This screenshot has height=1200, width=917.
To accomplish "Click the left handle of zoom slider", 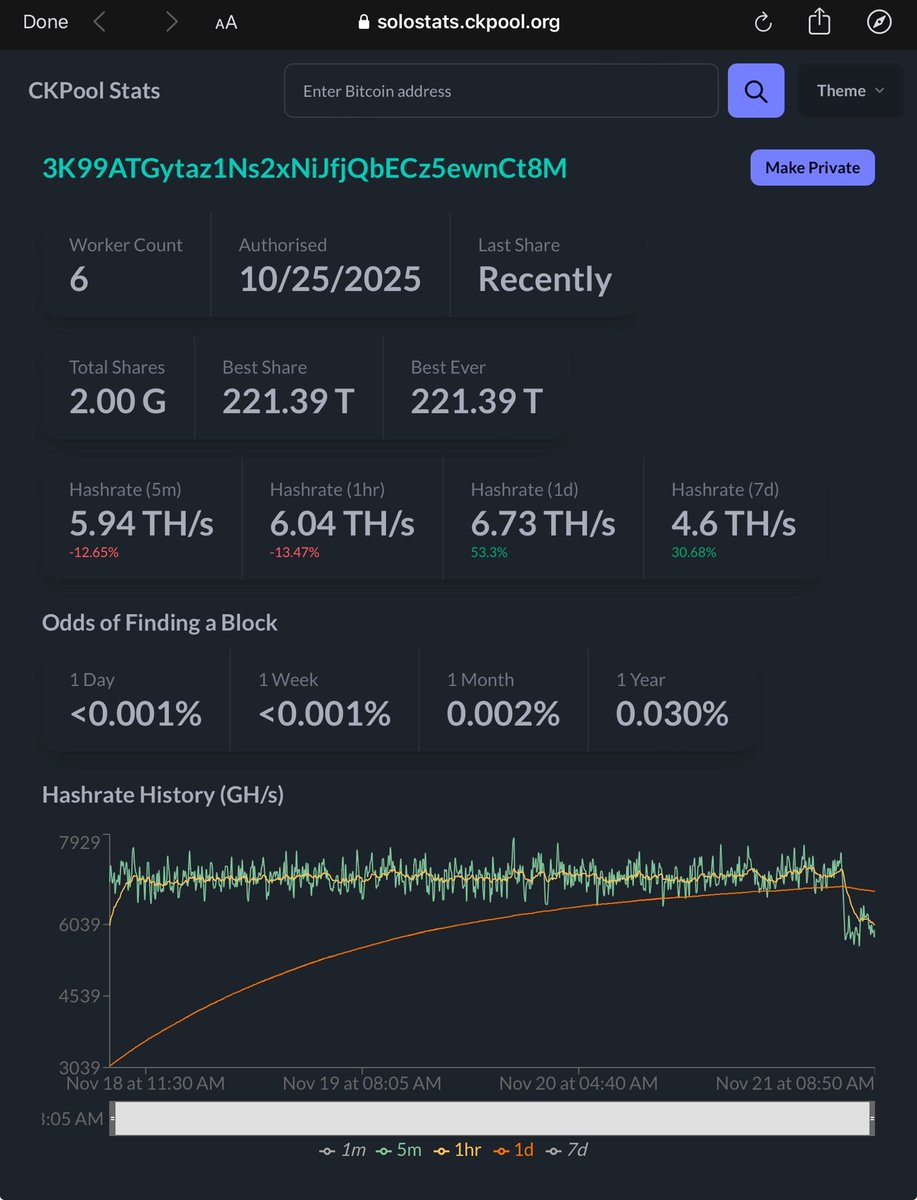I will coord(113,1118).
